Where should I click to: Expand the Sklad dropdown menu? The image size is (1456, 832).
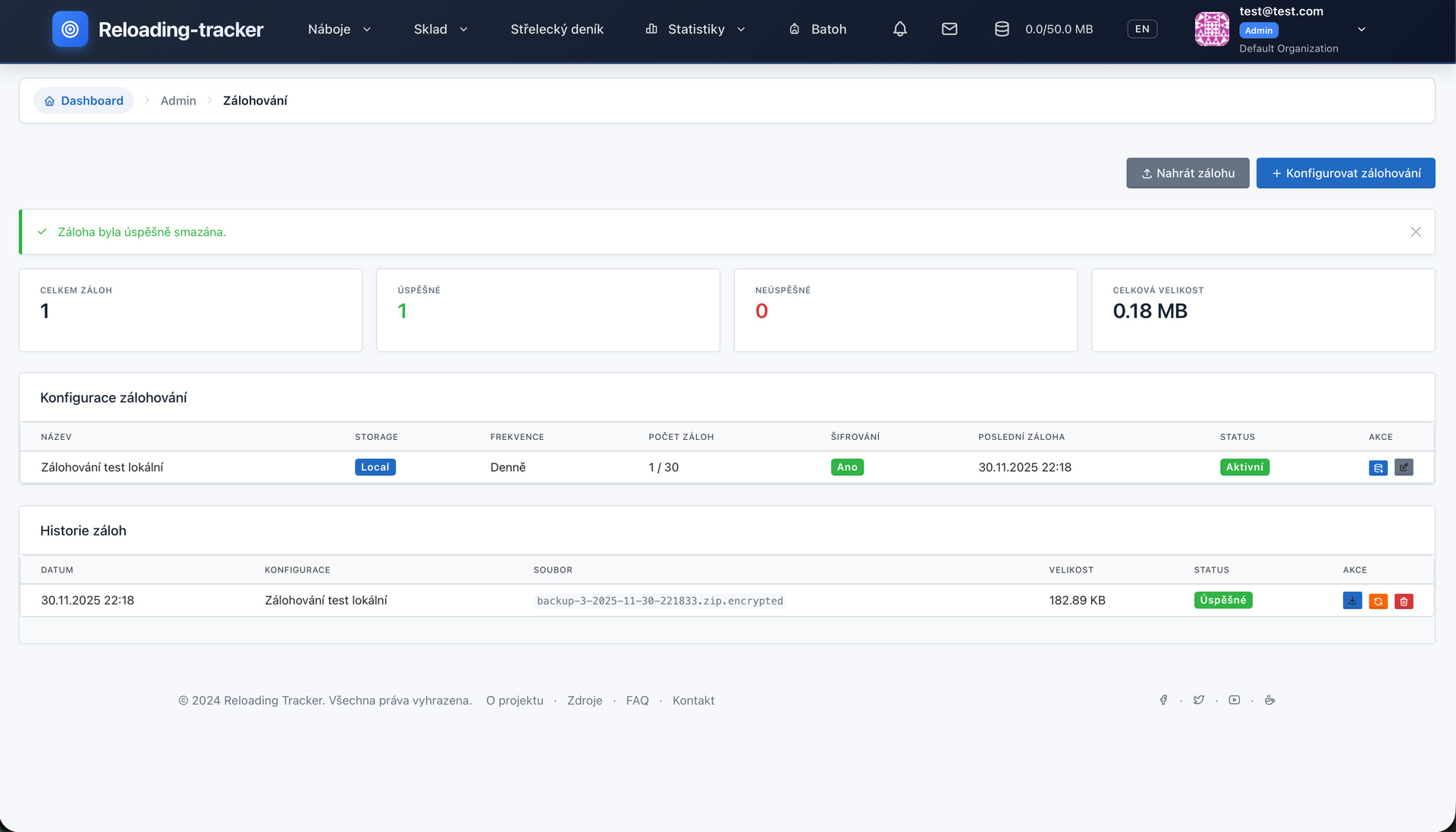coord(441,29)
